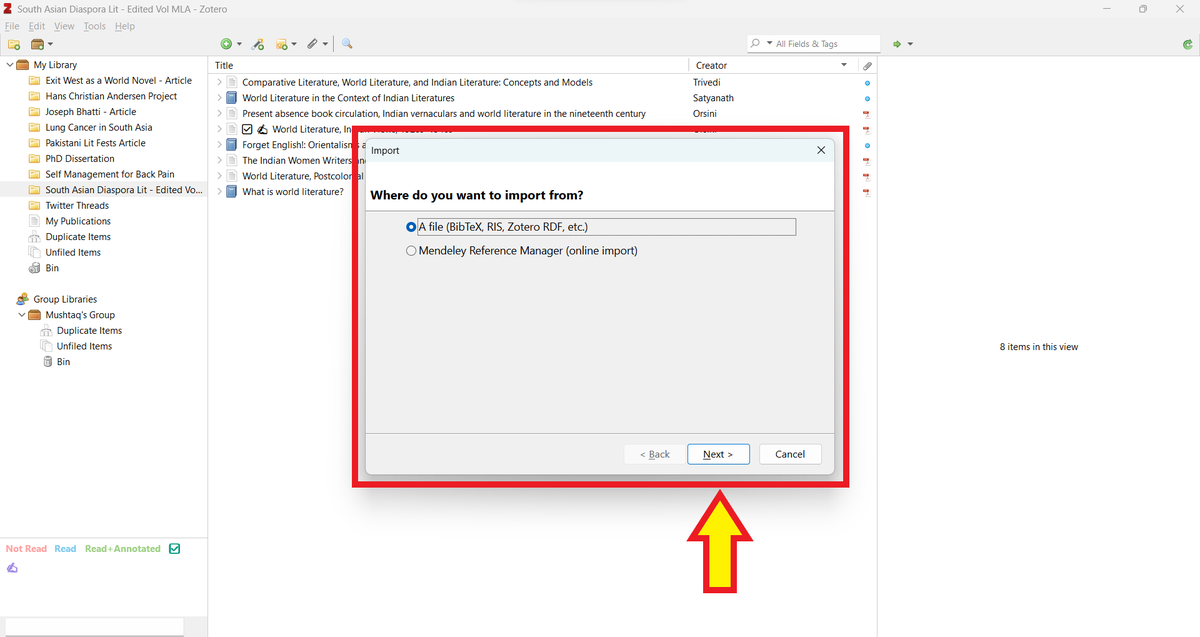1200x637 pixels.
Task: Click PDF icon for What is world literature?
Action: pyautogui.click(x=867, y=191)
